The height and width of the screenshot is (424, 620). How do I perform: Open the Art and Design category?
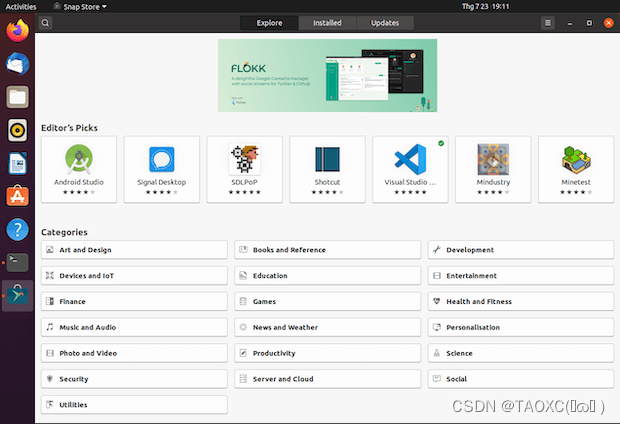(x=134, y=250)
